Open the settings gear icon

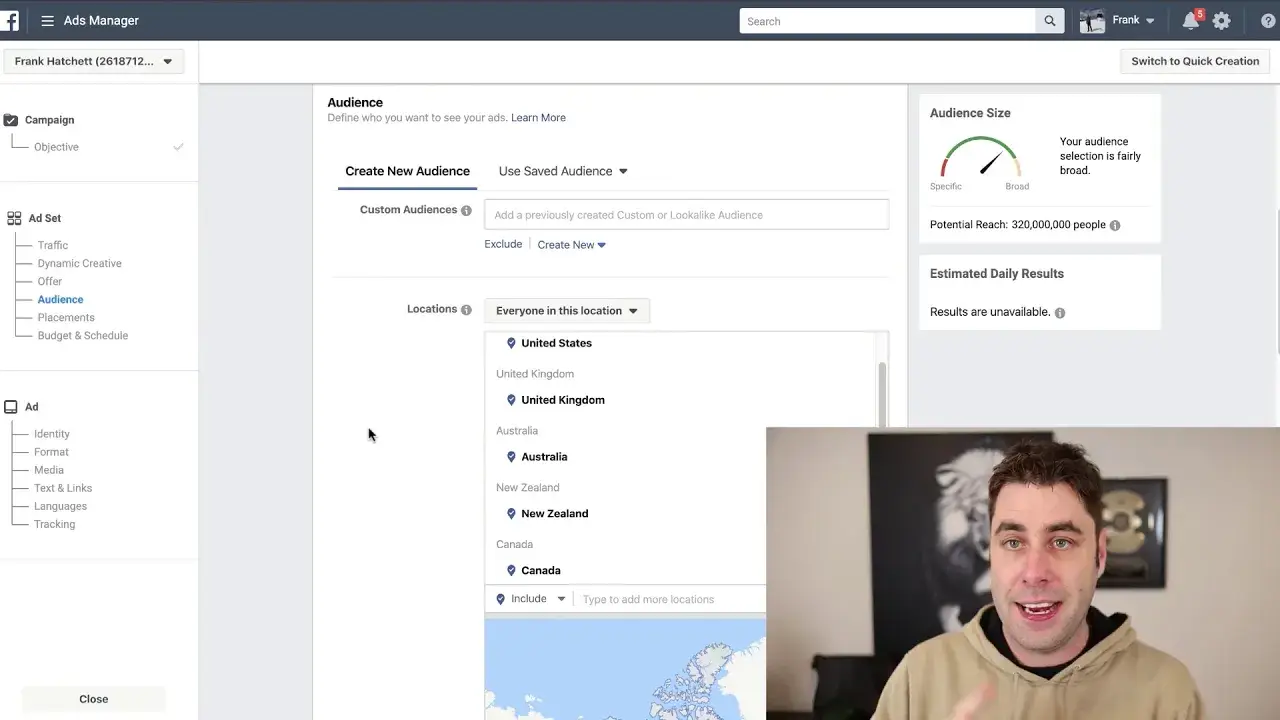click(x=1221, y=21)
